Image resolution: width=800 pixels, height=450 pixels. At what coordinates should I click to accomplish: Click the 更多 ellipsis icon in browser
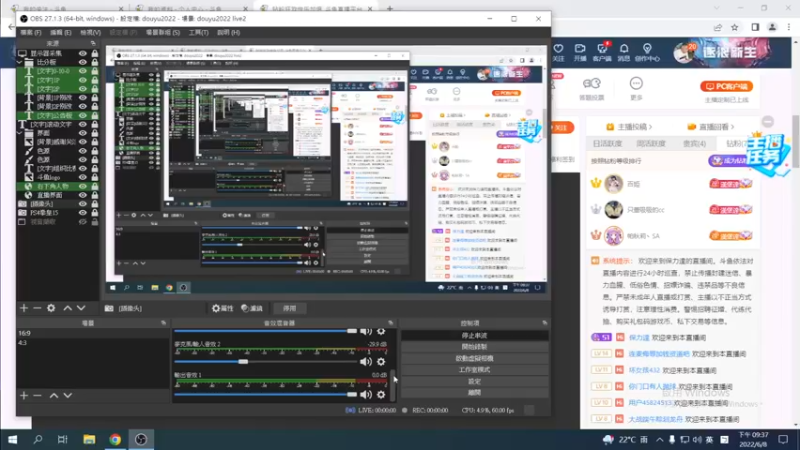tap(636, 83)
